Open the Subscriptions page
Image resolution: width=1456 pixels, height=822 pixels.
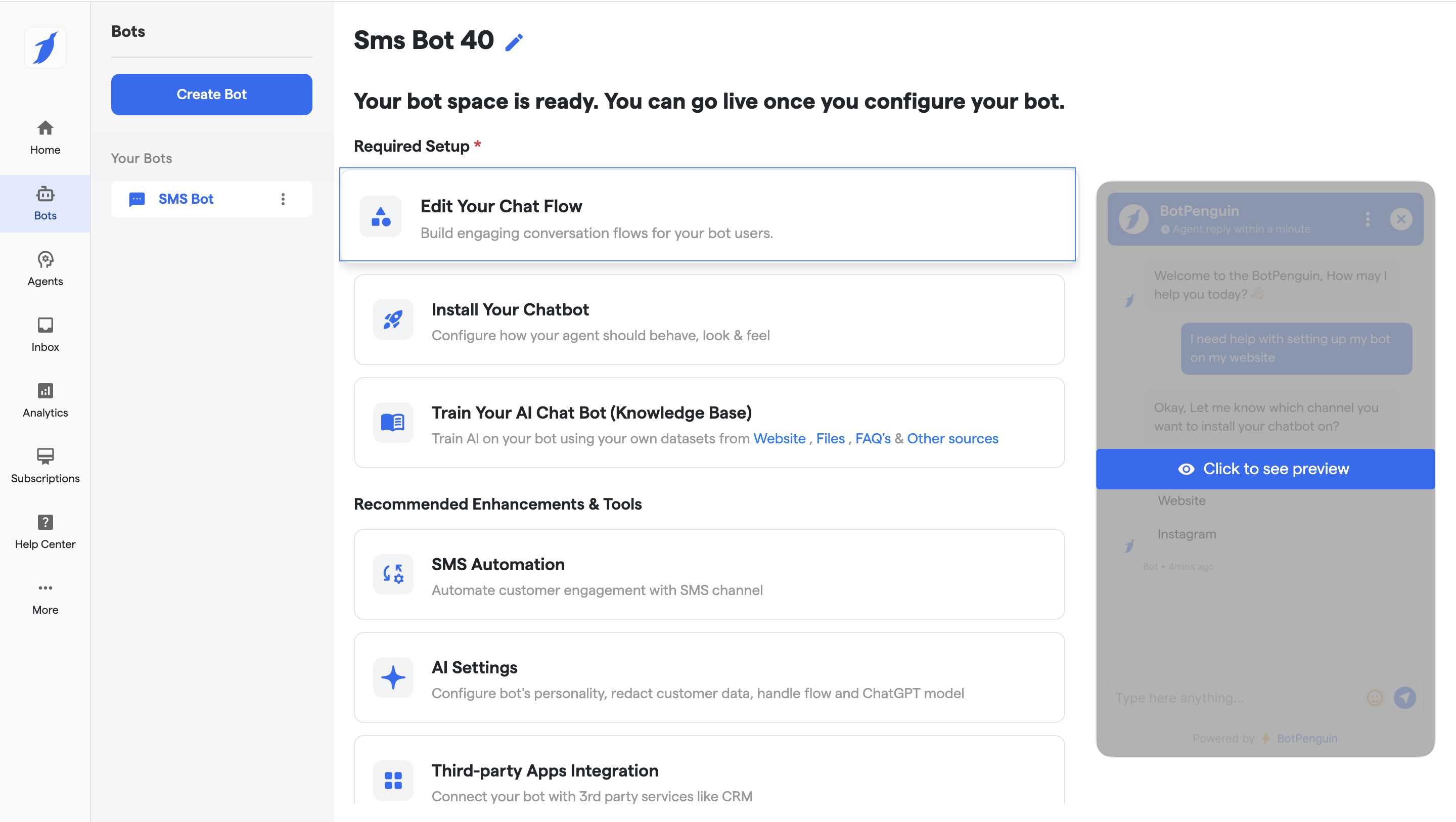[x=45, y=465]
